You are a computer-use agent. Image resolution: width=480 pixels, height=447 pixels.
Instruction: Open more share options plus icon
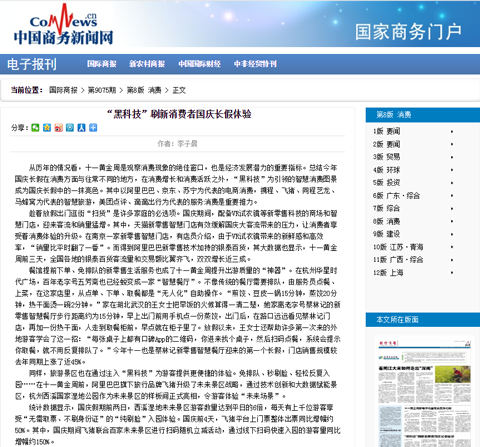(x=93, y=128)
